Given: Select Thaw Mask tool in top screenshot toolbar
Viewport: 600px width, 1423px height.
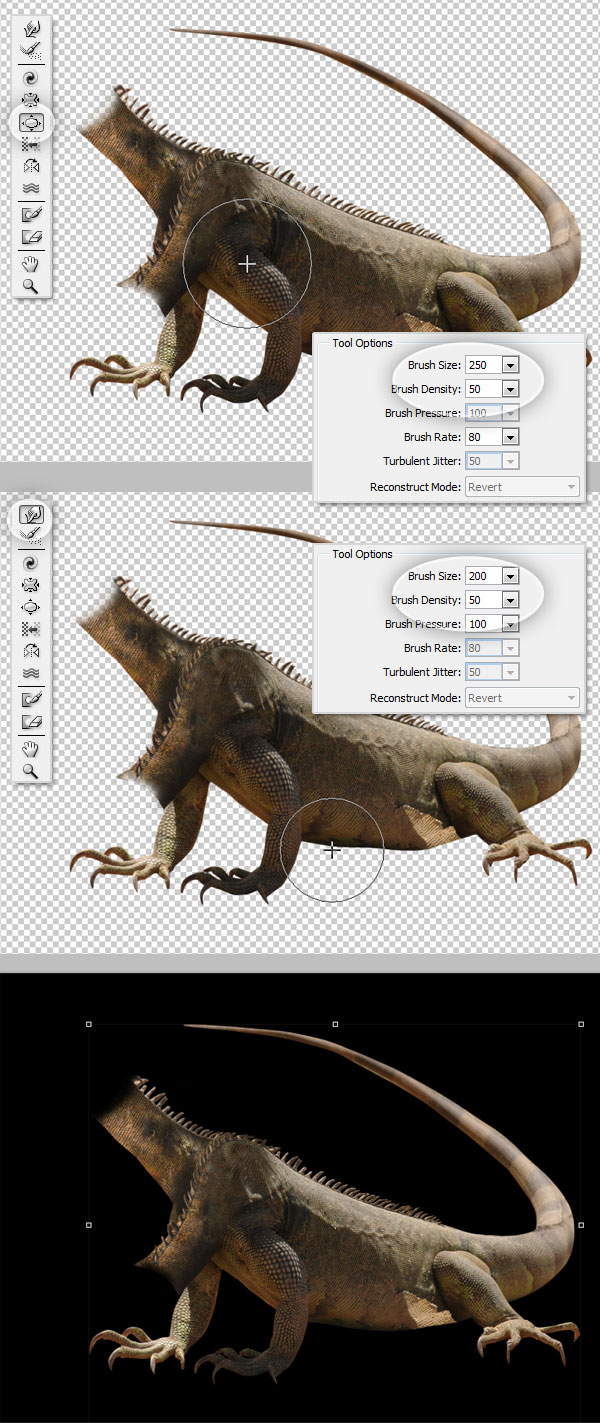Looking at the screenshot, I should [31, 237].
